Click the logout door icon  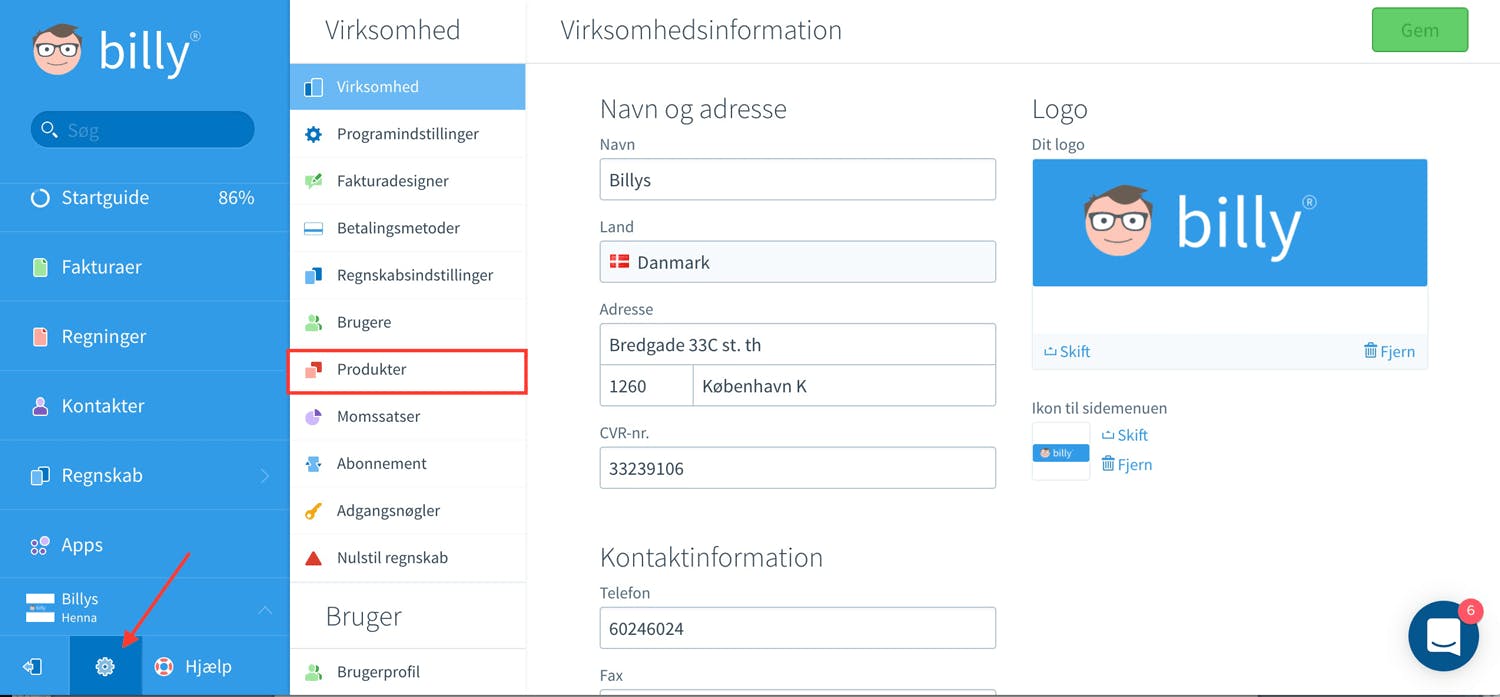click(33, 667)
